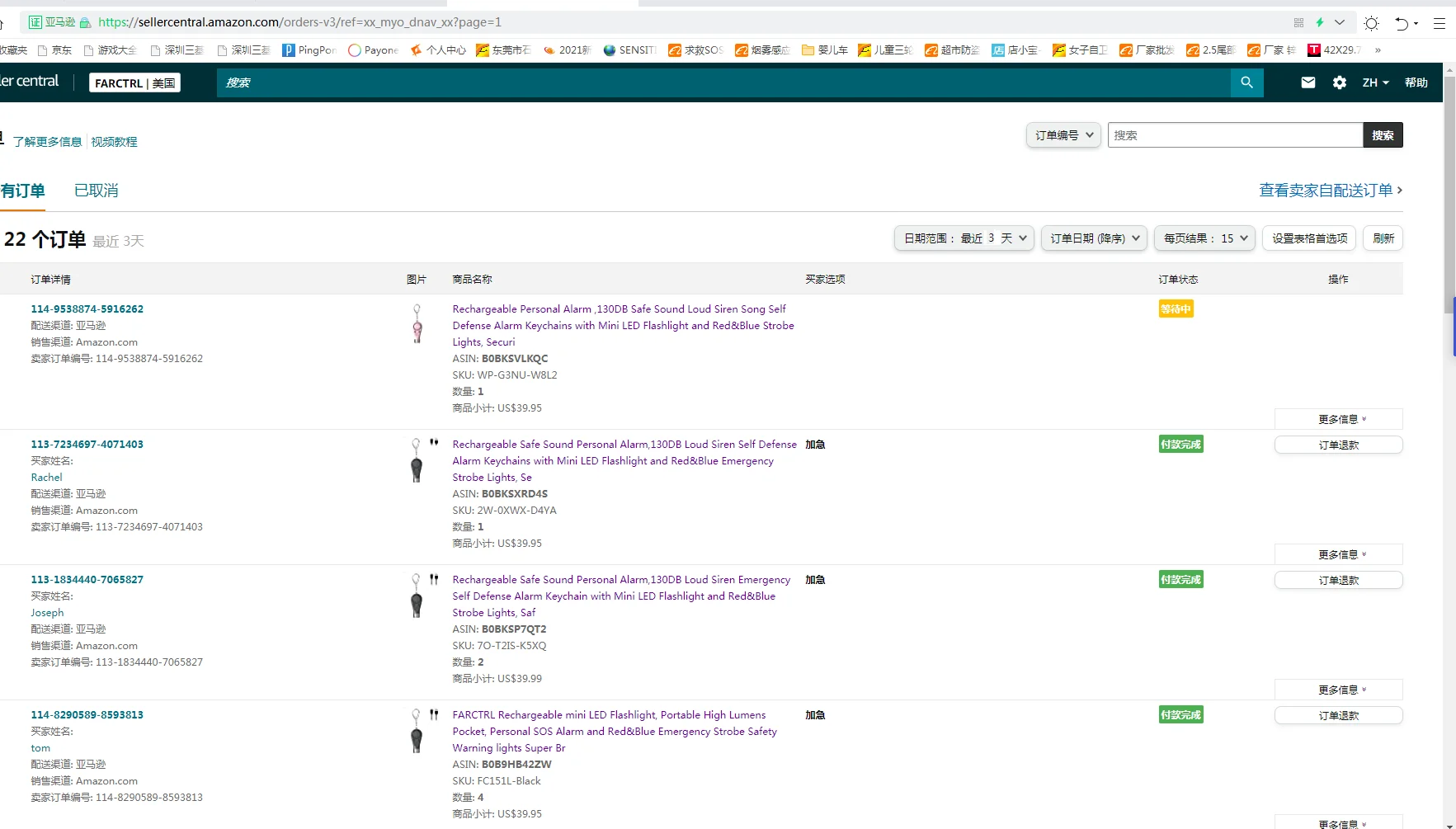The width and height of the screenshot is (1456, 829).
Task: Click the magnifier search icon in header
Action: click(1246, 82)
